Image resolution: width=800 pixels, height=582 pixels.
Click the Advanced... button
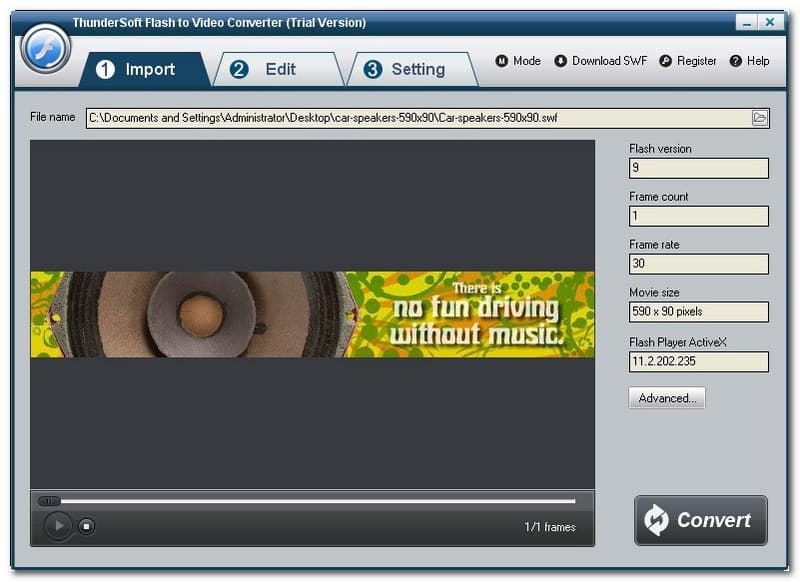coord(667,398)
